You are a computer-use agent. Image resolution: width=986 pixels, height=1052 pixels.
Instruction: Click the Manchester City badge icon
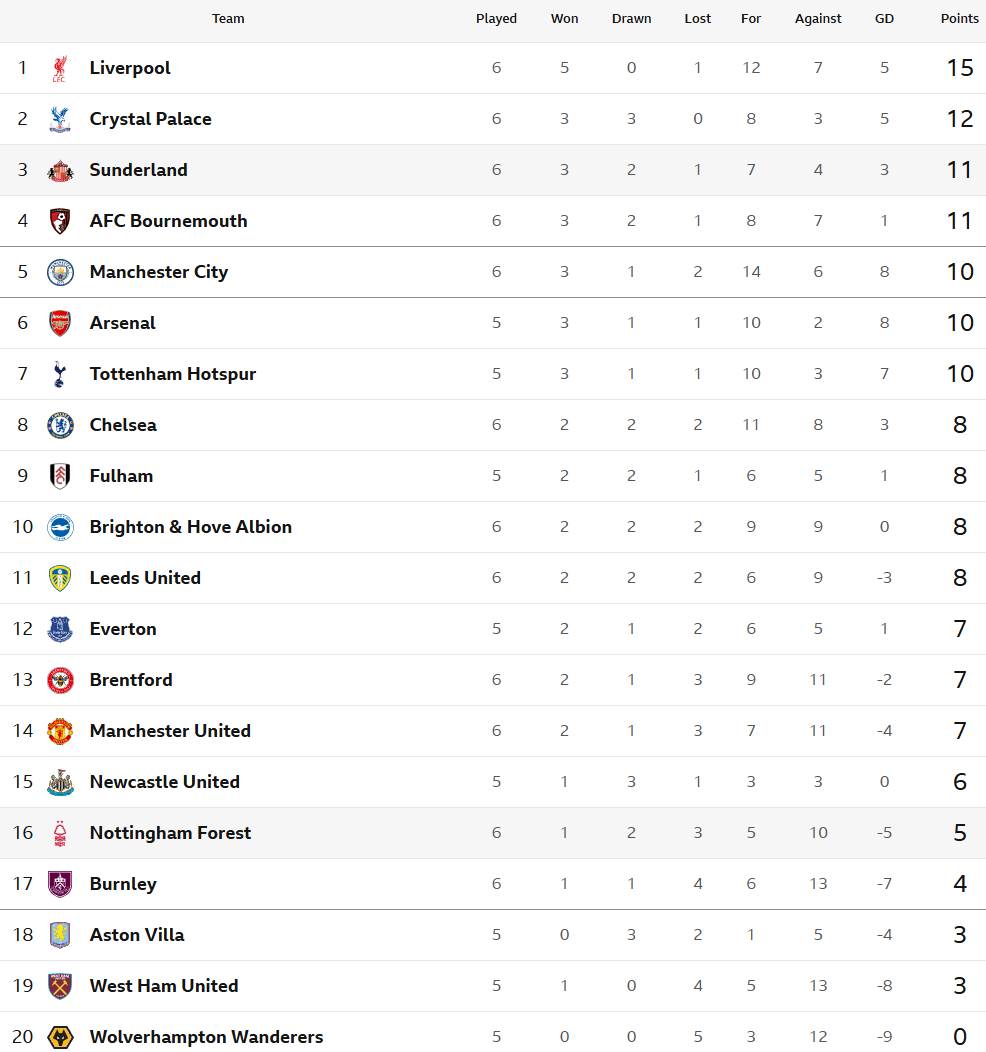point(60,272)
